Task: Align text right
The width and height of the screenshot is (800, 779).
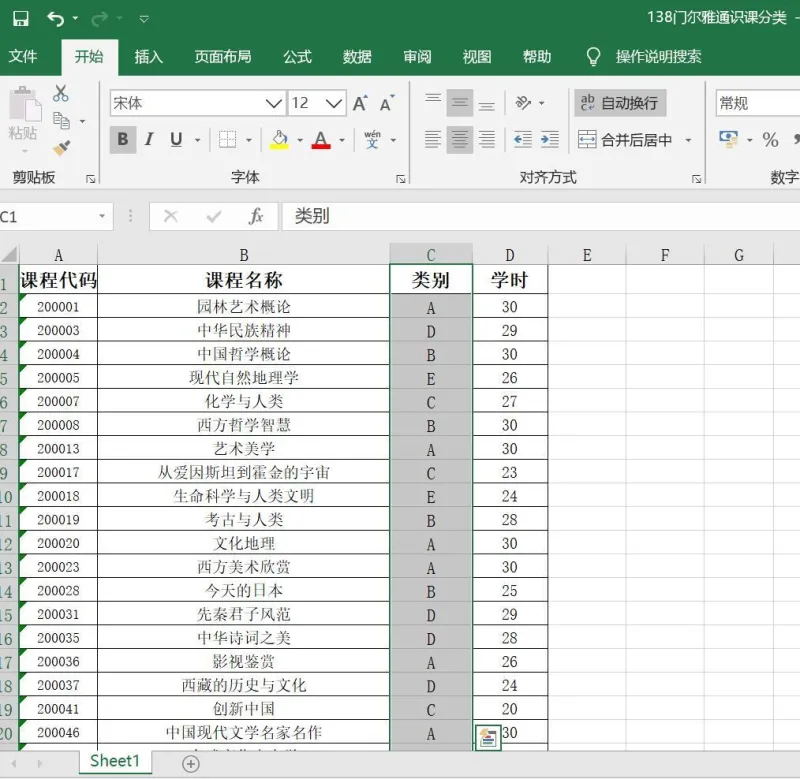Action: [487, 139]
